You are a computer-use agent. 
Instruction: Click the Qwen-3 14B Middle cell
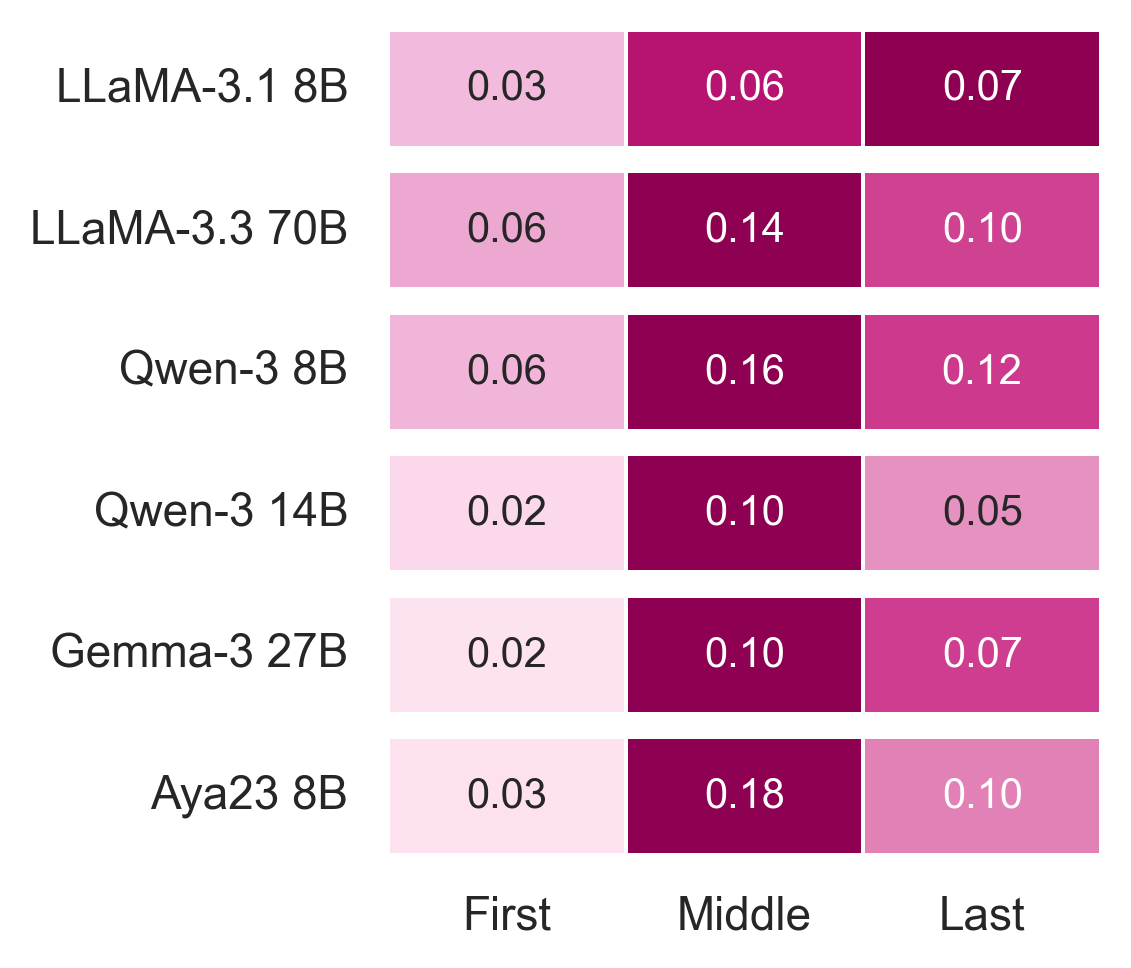pyautogui.click(x=744, y=512)
